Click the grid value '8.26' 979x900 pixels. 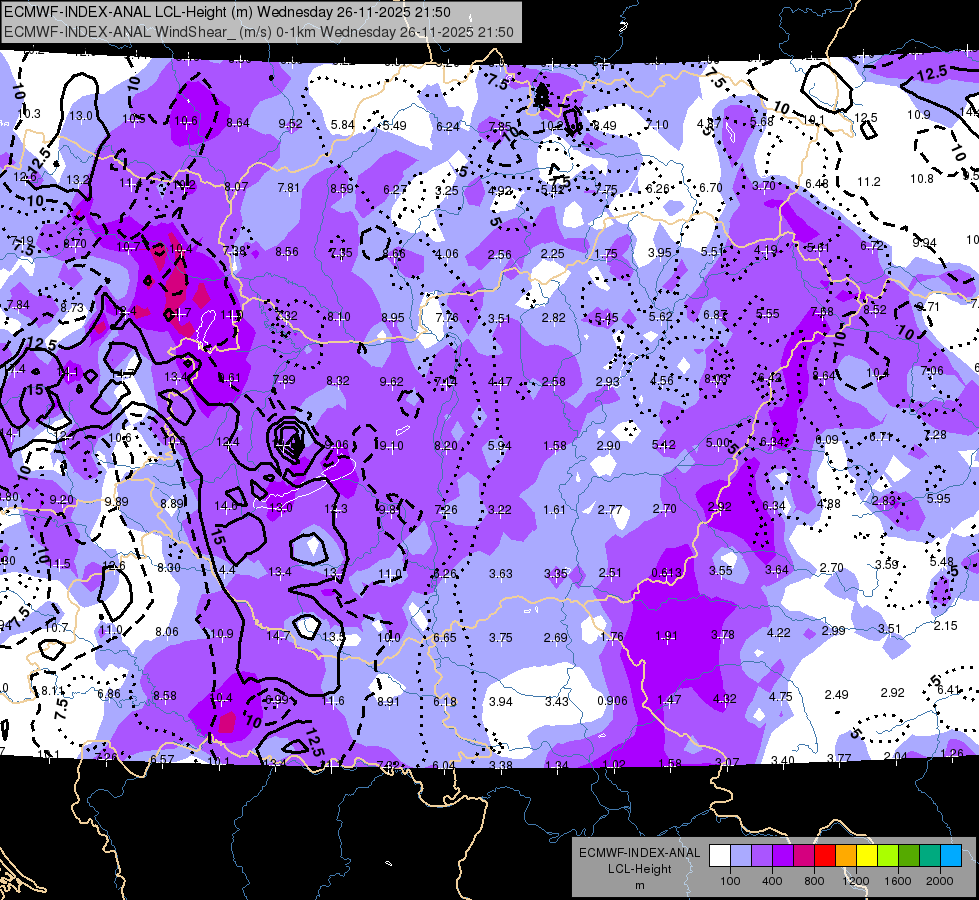point(445,573)
